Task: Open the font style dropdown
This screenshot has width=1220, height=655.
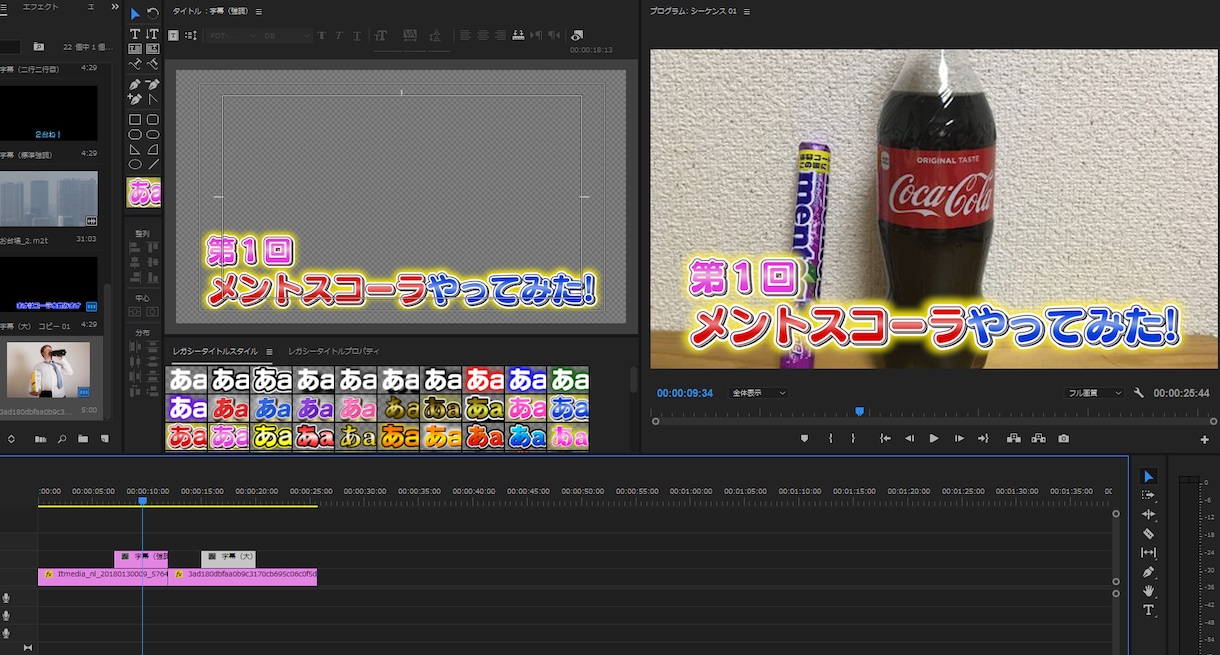Action: [287, 35]
